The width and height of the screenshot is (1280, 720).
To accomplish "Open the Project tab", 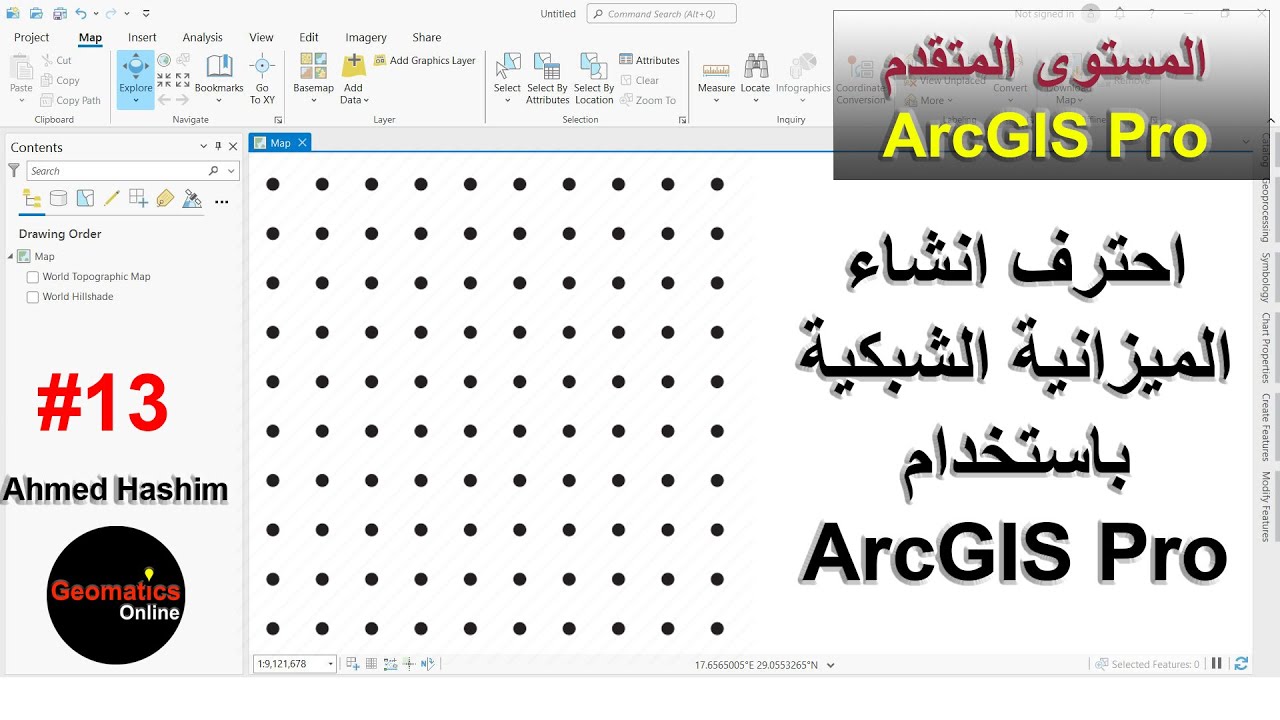I will pos(32,37).
